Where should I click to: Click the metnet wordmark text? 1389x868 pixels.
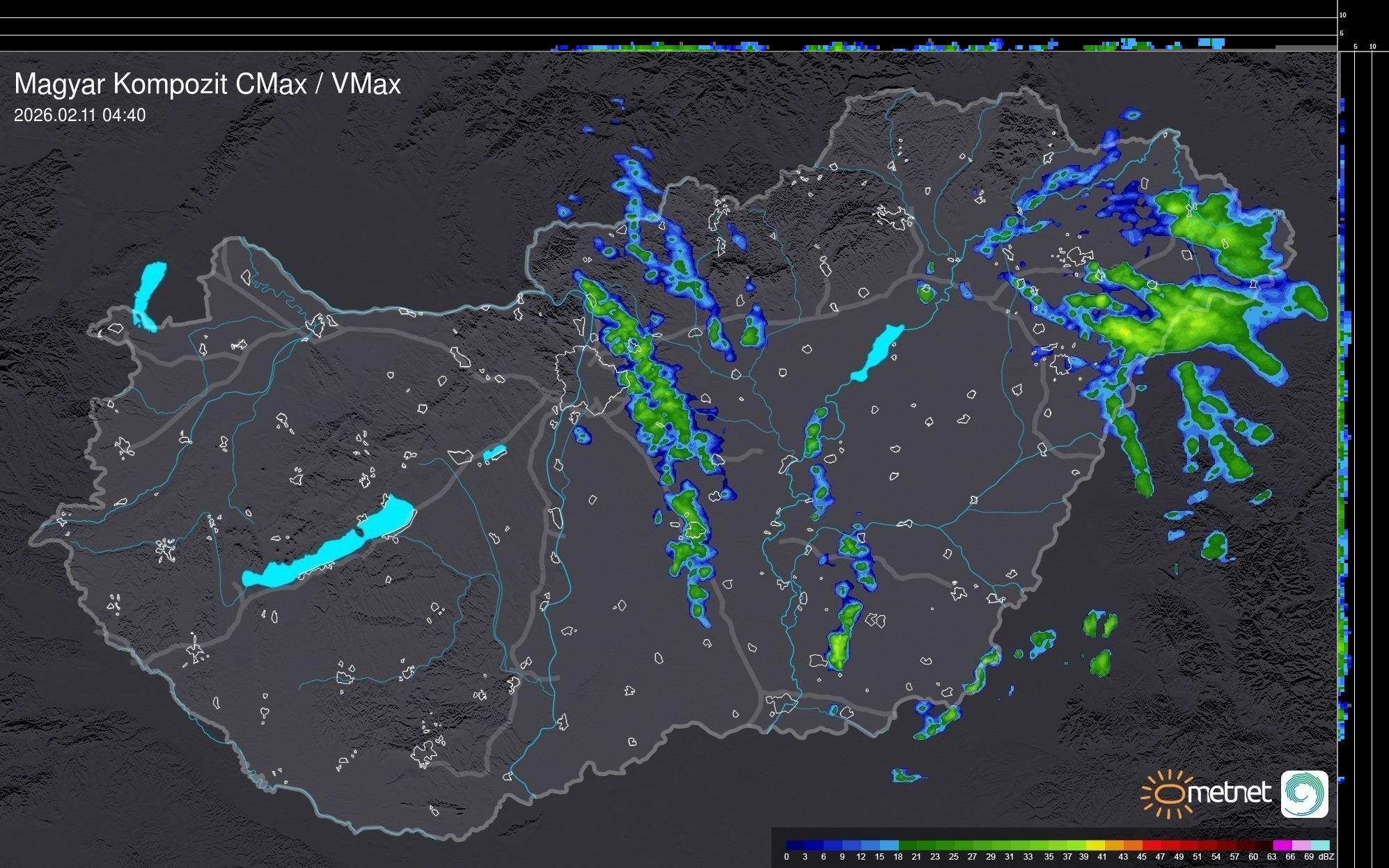(x=1228, y=793)
